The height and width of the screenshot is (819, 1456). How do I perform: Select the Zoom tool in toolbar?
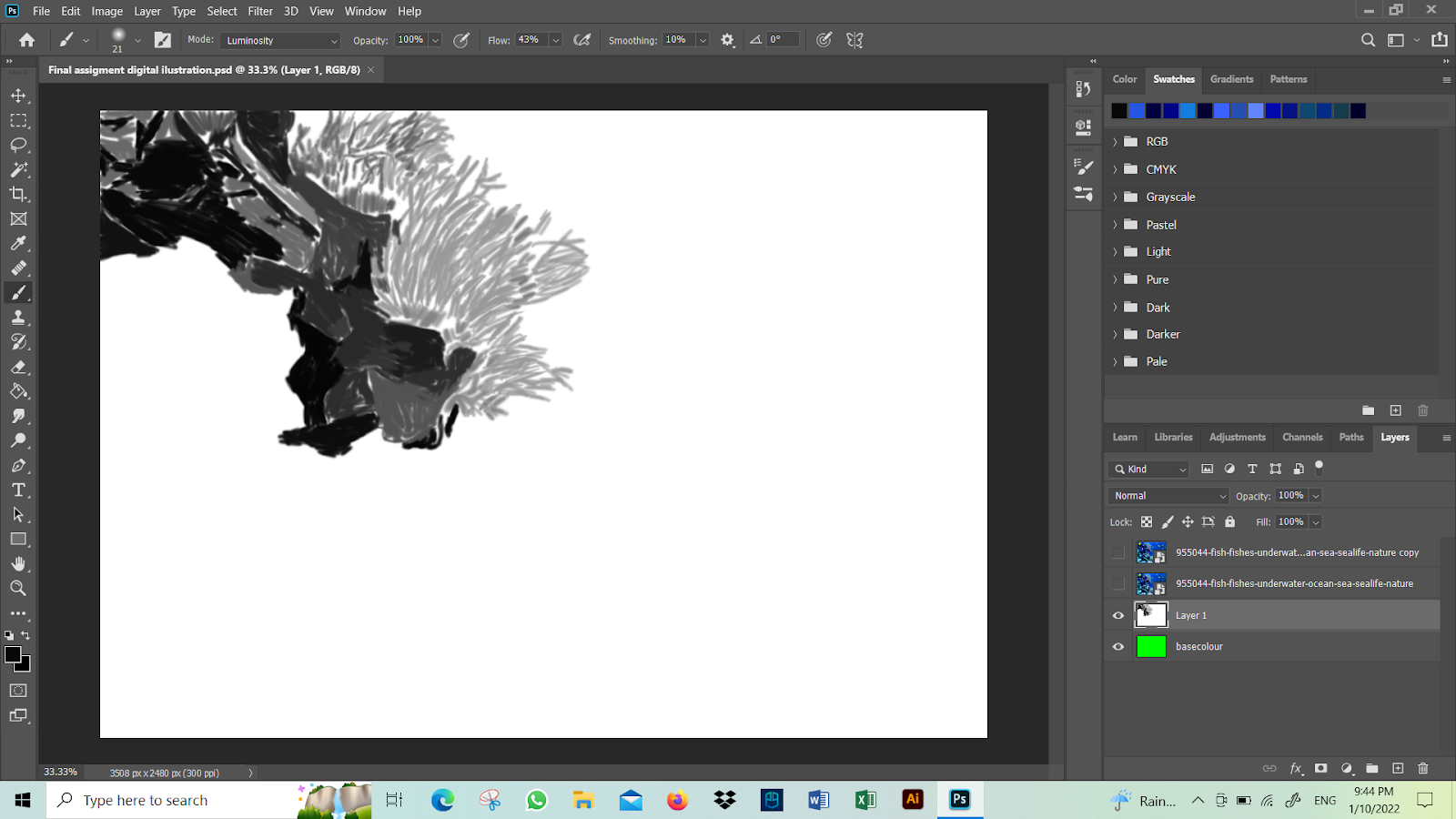(18, 588)
